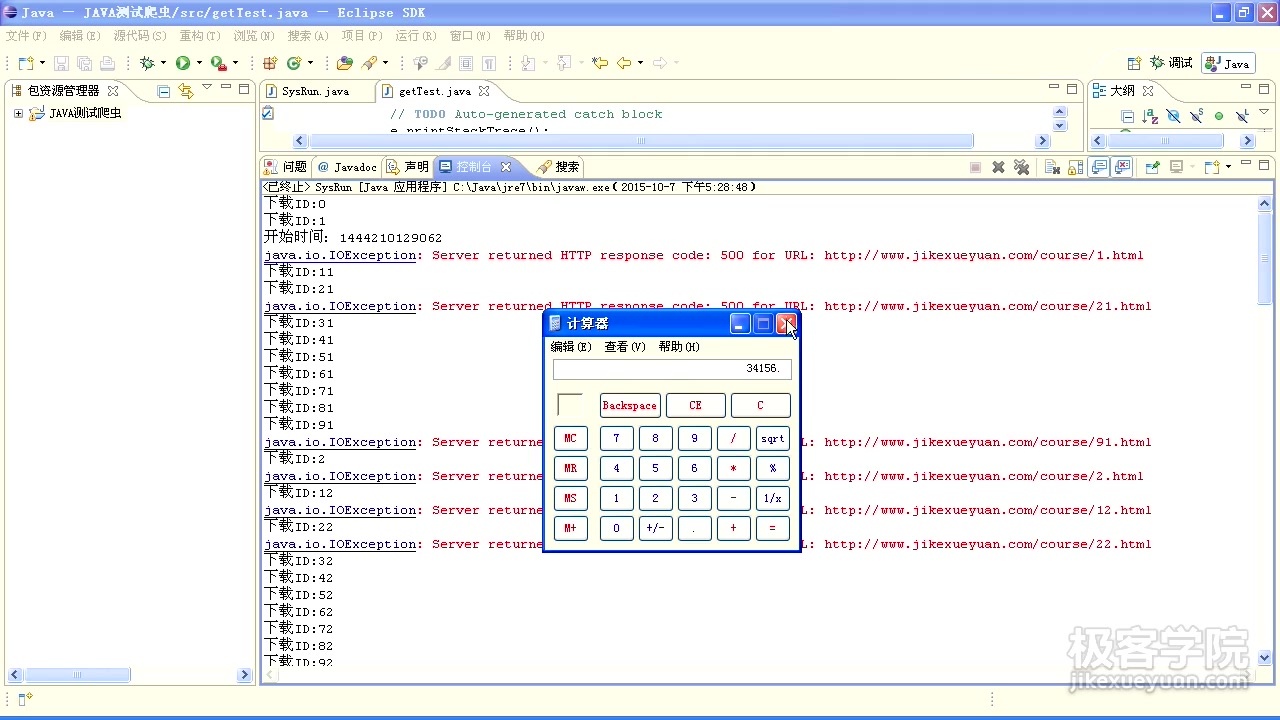Open the External Tools dropdown arrow
Image resolution: width=1280 pixels, height=720 pixels.
click(235, 63)
